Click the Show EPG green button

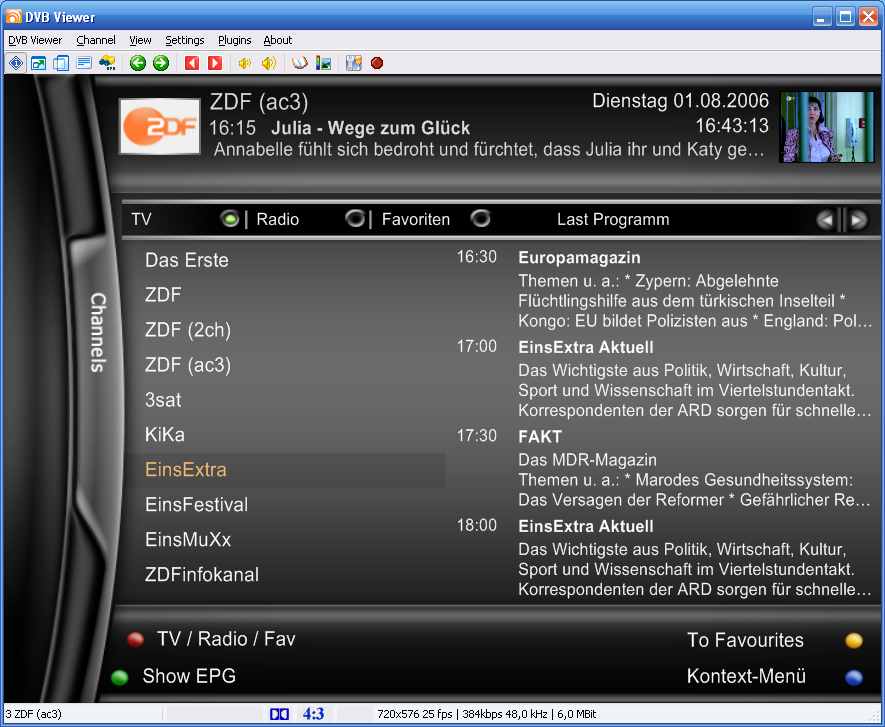tap(120, 677)
